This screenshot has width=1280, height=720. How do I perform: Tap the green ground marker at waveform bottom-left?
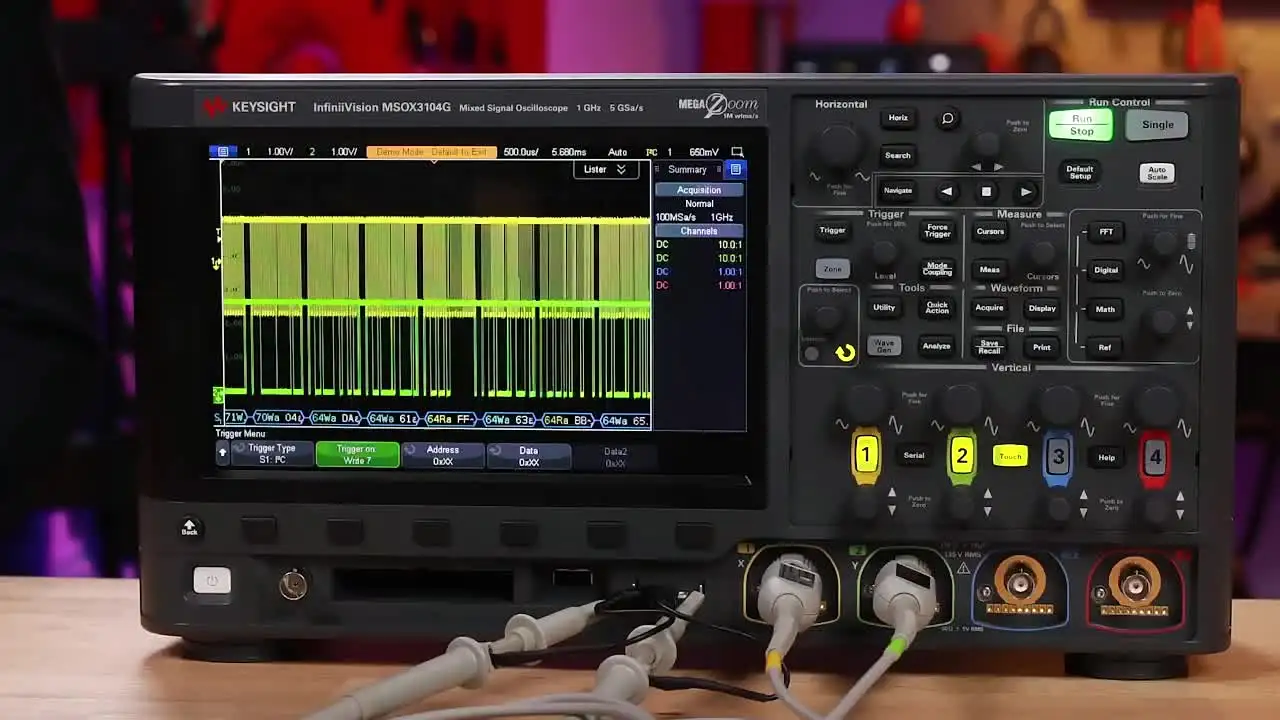click(218, 396)
